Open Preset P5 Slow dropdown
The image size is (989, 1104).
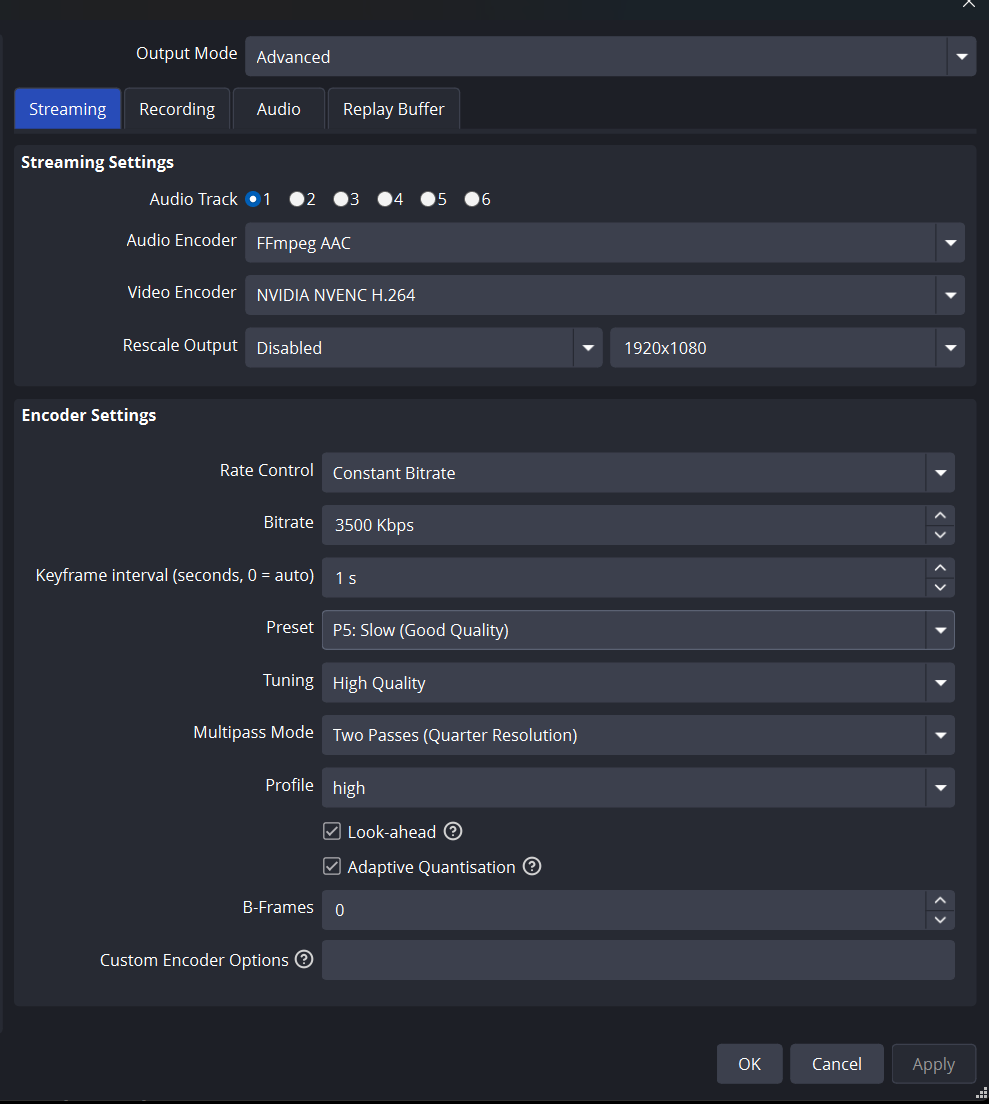click(638, 630)
